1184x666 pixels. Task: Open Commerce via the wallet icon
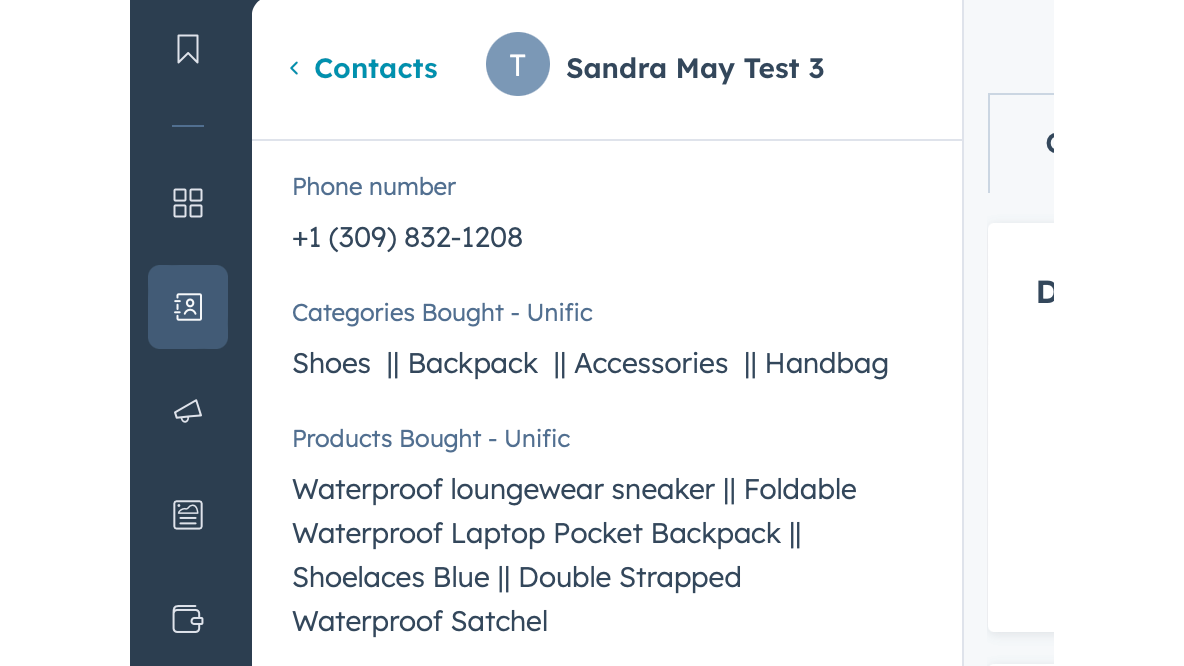(187, 619)
